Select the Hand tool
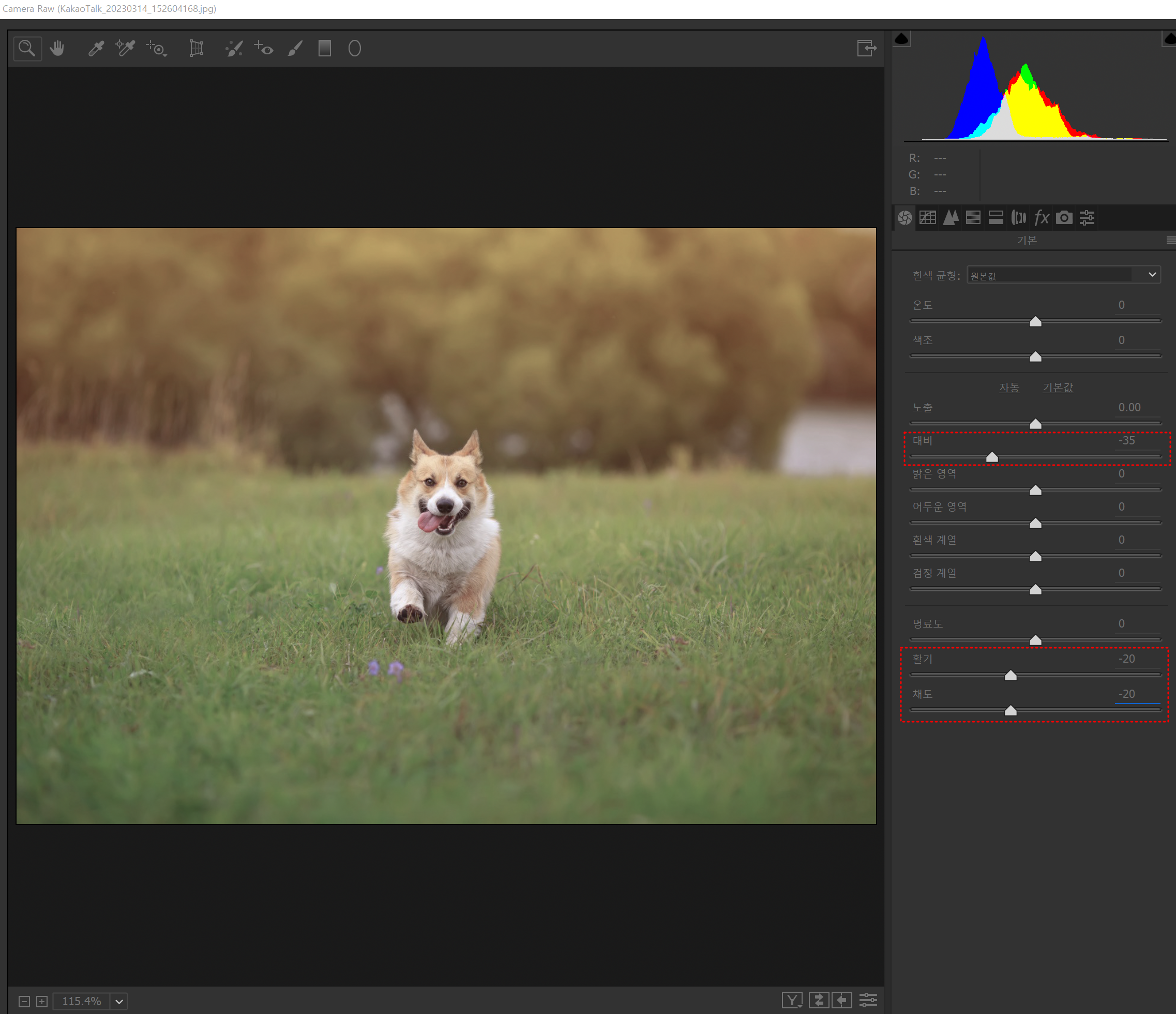Image resolution: width=1176 pixels, height=1014 pixels. 57,48
